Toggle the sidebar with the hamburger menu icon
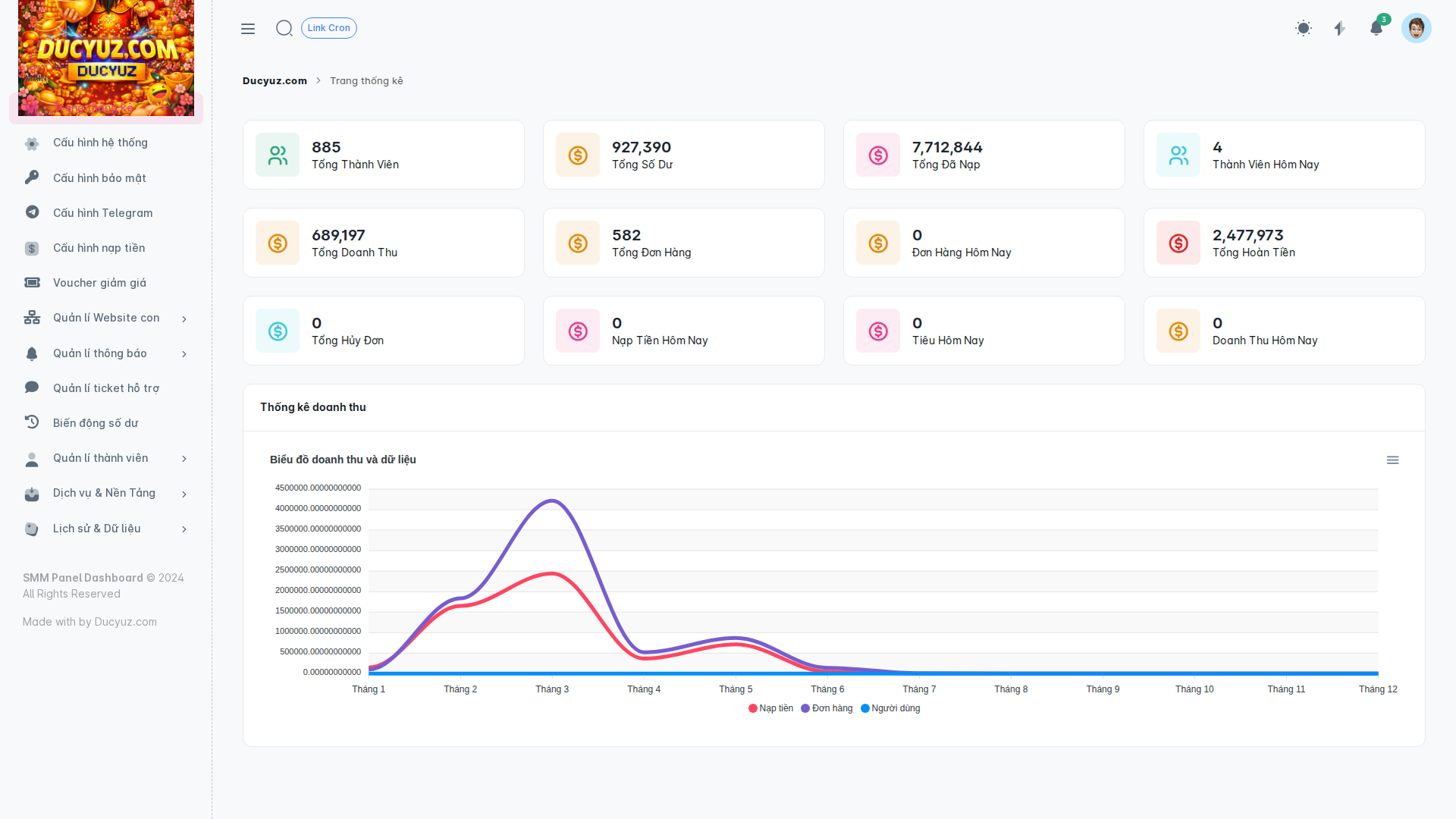1456x819 pixels. [x=248, y=29]
